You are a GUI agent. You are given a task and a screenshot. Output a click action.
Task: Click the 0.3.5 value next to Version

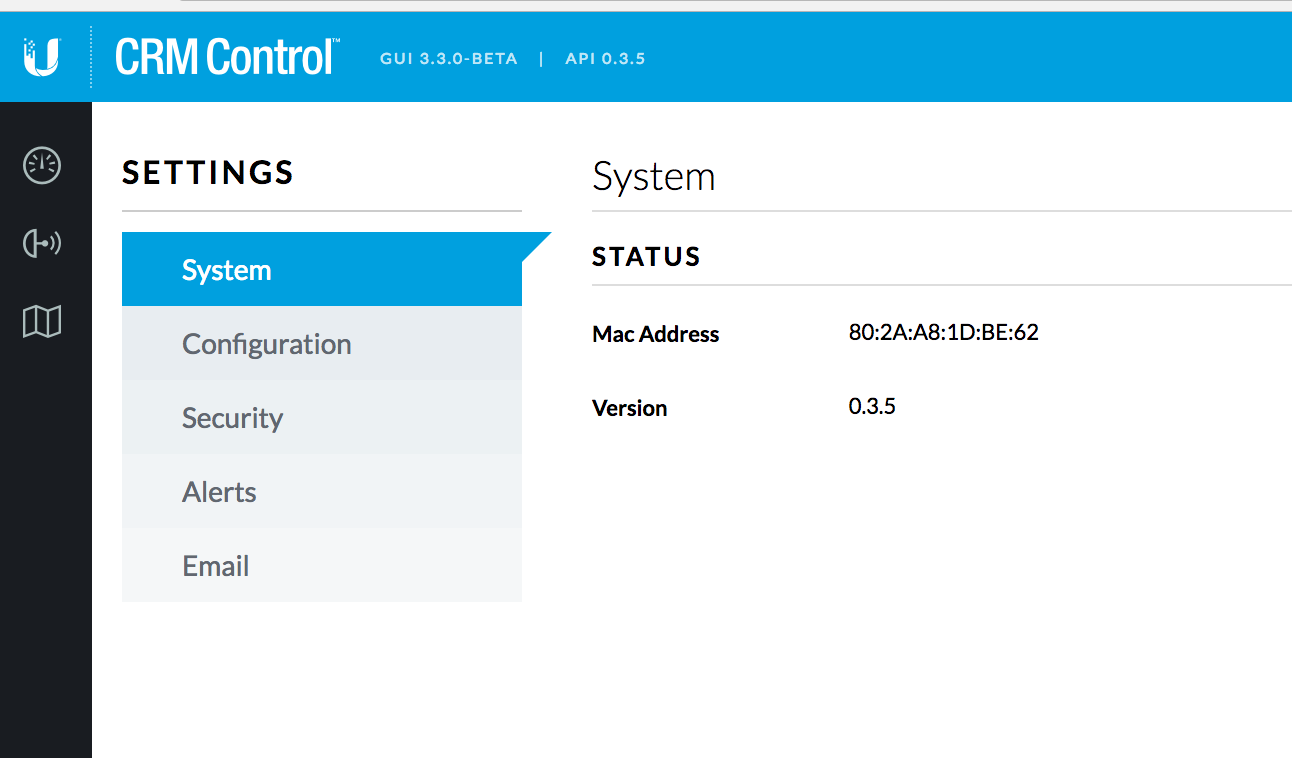pos(872,407)
